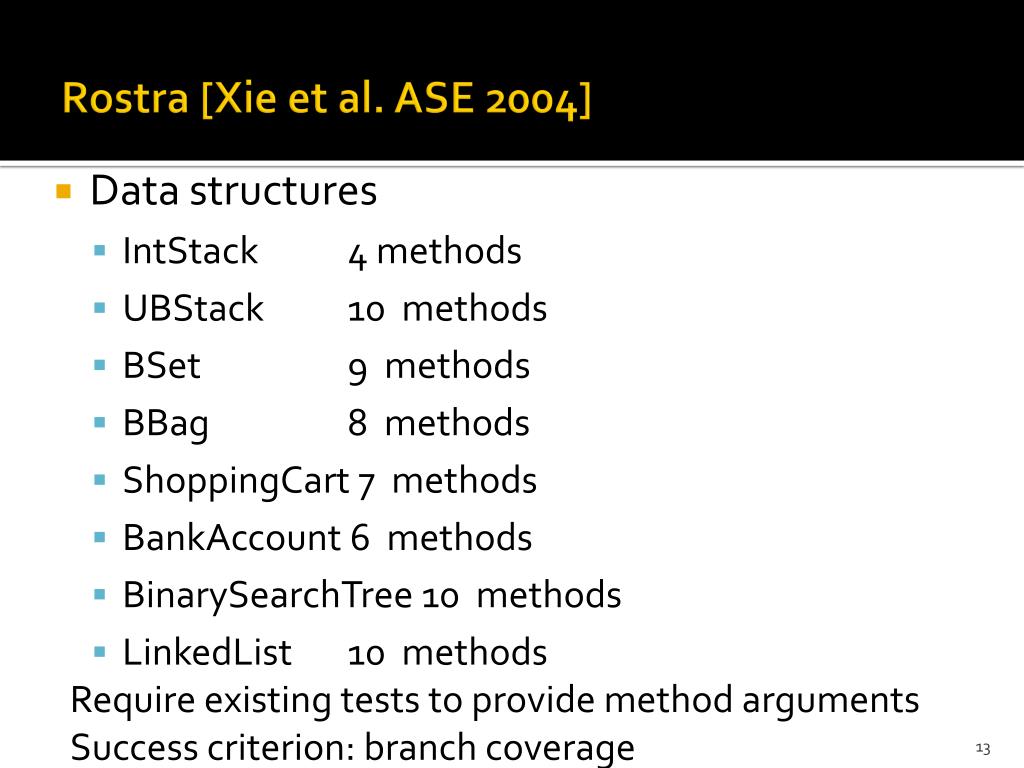Click the orange bullet beside Data structures

tap(63, 191)
